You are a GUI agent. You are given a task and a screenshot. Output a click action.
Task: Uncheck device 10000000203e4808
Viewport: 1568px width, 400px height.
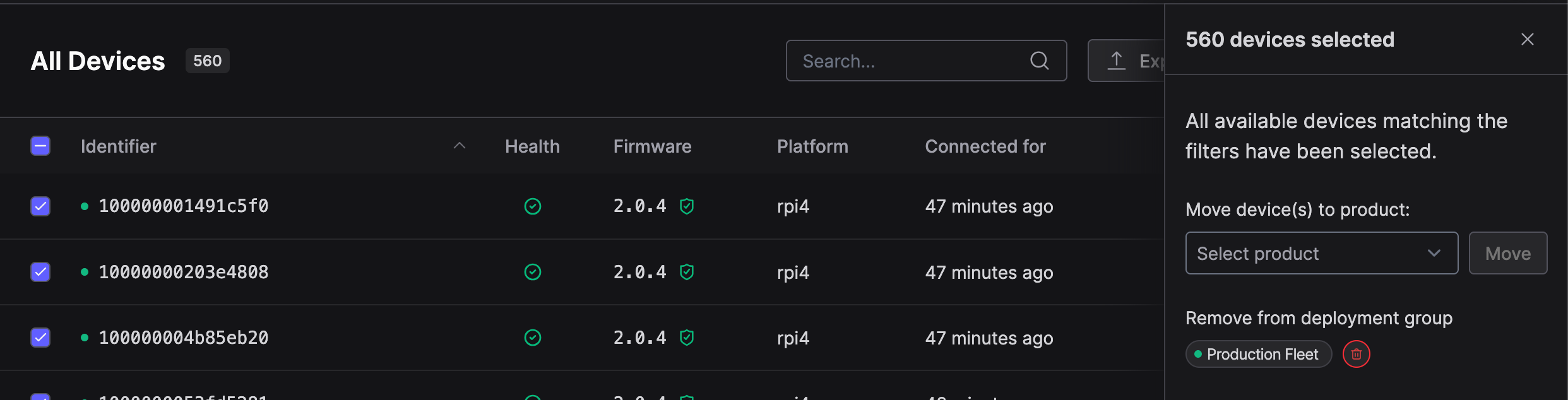pos(40,272)
